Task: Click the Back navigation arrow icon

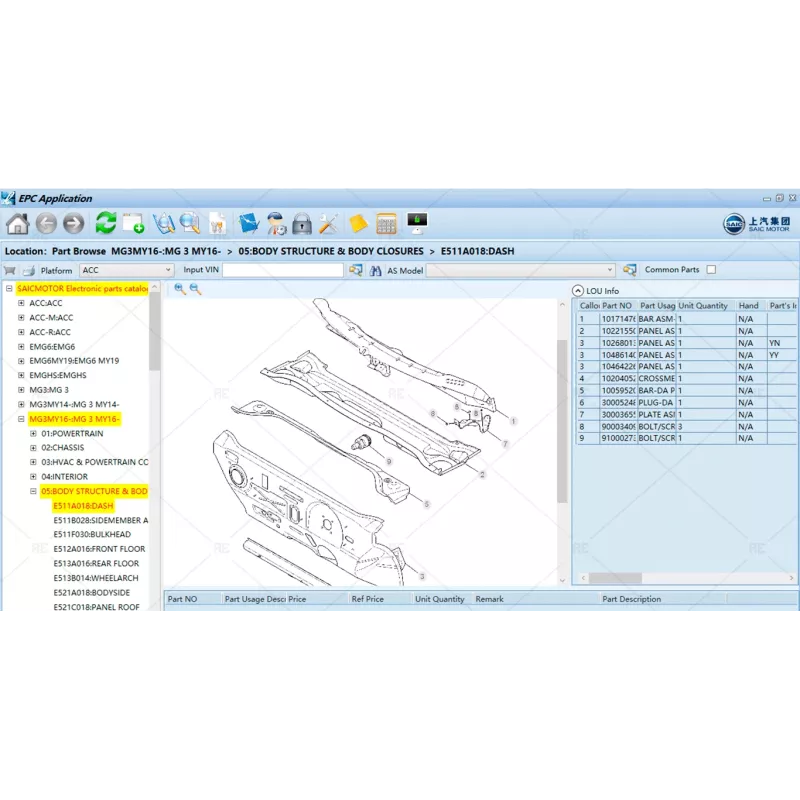Action: coord(48,225)
